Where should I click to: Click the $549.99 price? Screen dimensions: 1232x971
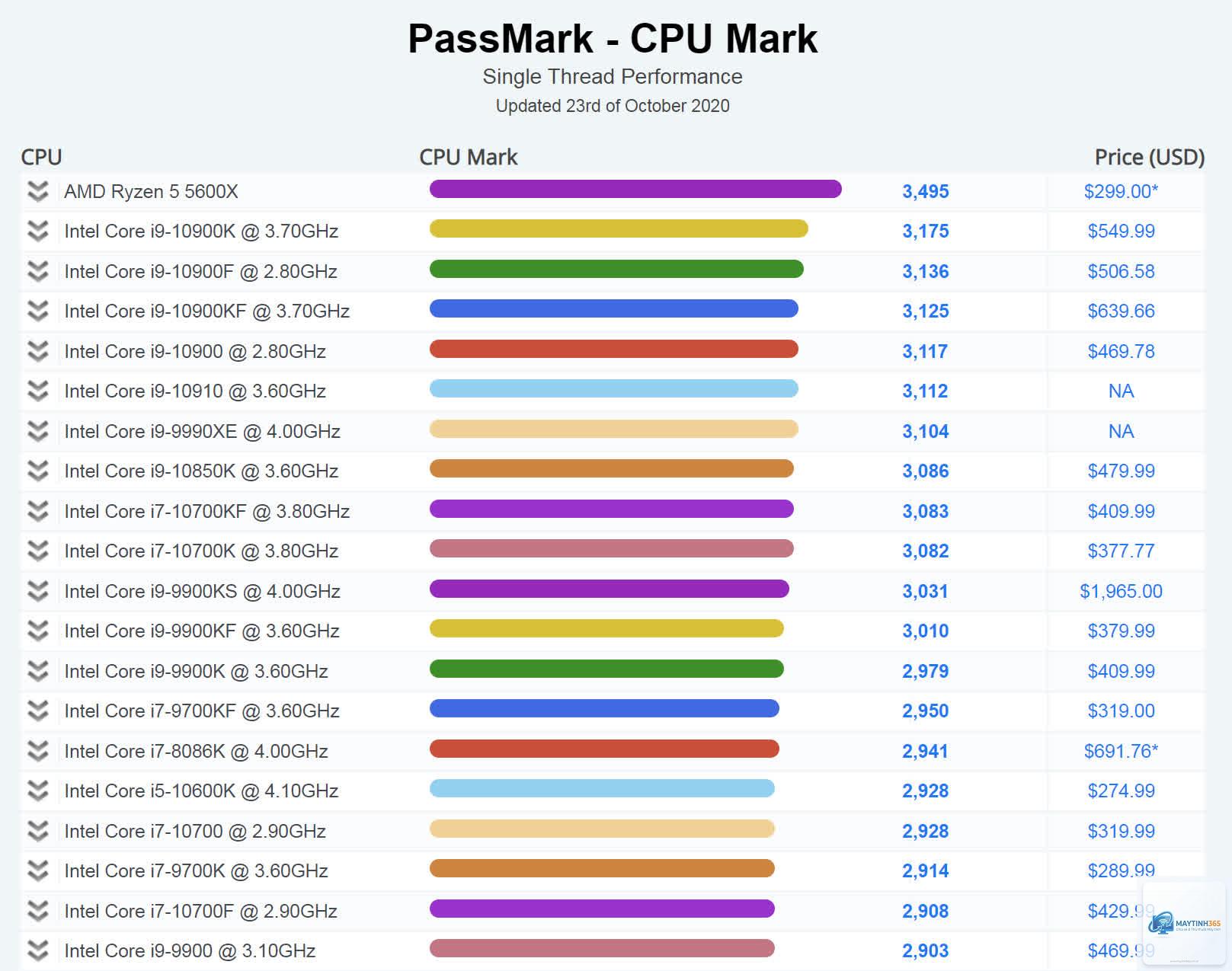tap(1121, 231)
